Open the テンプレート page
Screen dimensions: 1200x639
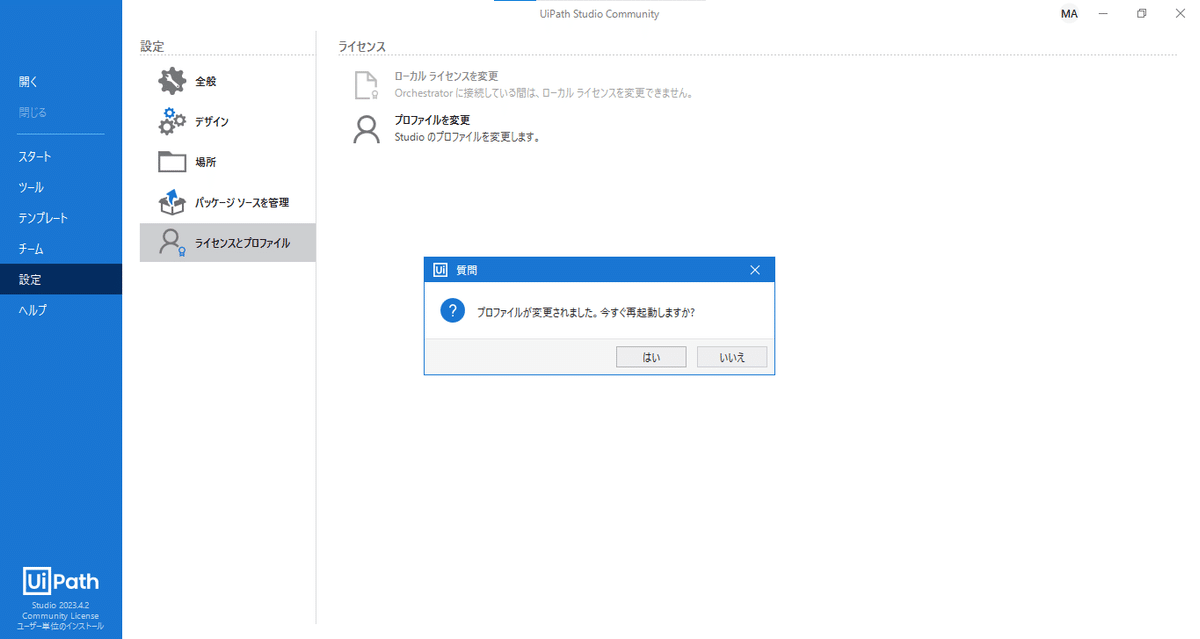[x=61, y=218]
